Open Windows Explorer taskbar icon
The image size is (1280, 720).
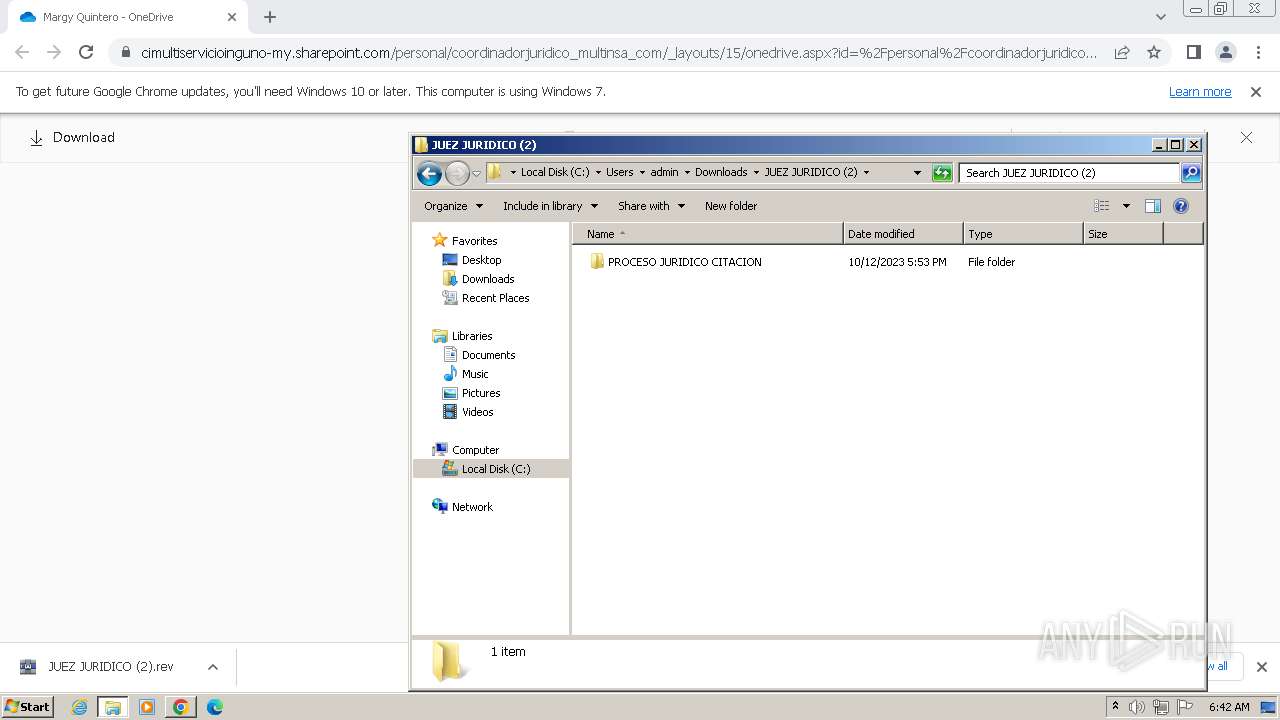tap(113, 707)
